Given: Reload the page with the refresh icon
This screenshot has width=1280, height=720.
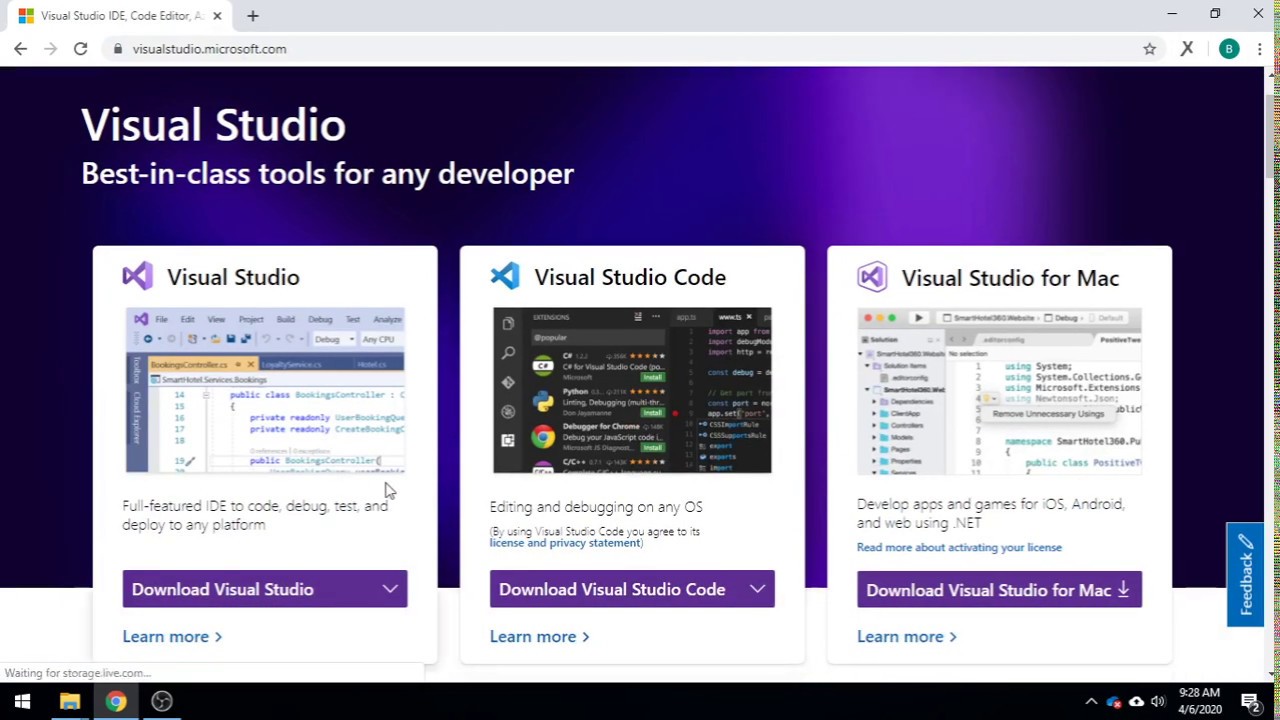Looking at the screenshot, I should click(x=80, y=49).
